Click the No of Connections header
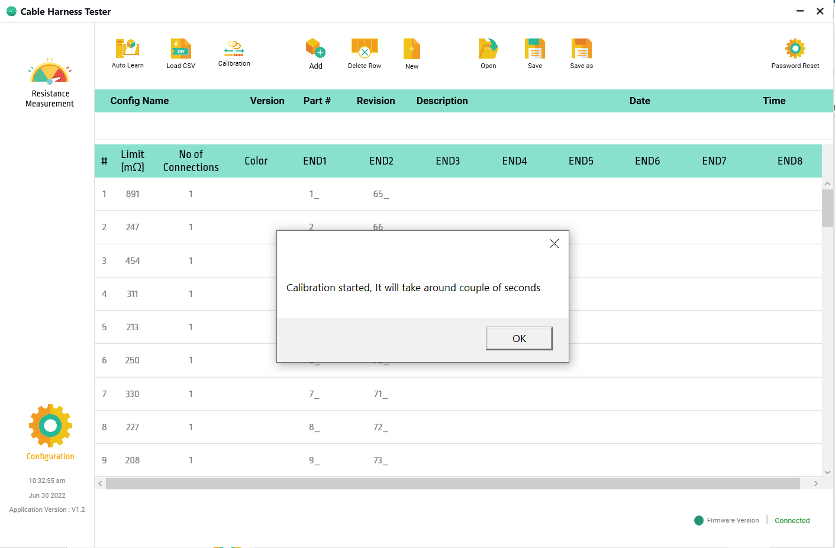 (x=191, y=160)
